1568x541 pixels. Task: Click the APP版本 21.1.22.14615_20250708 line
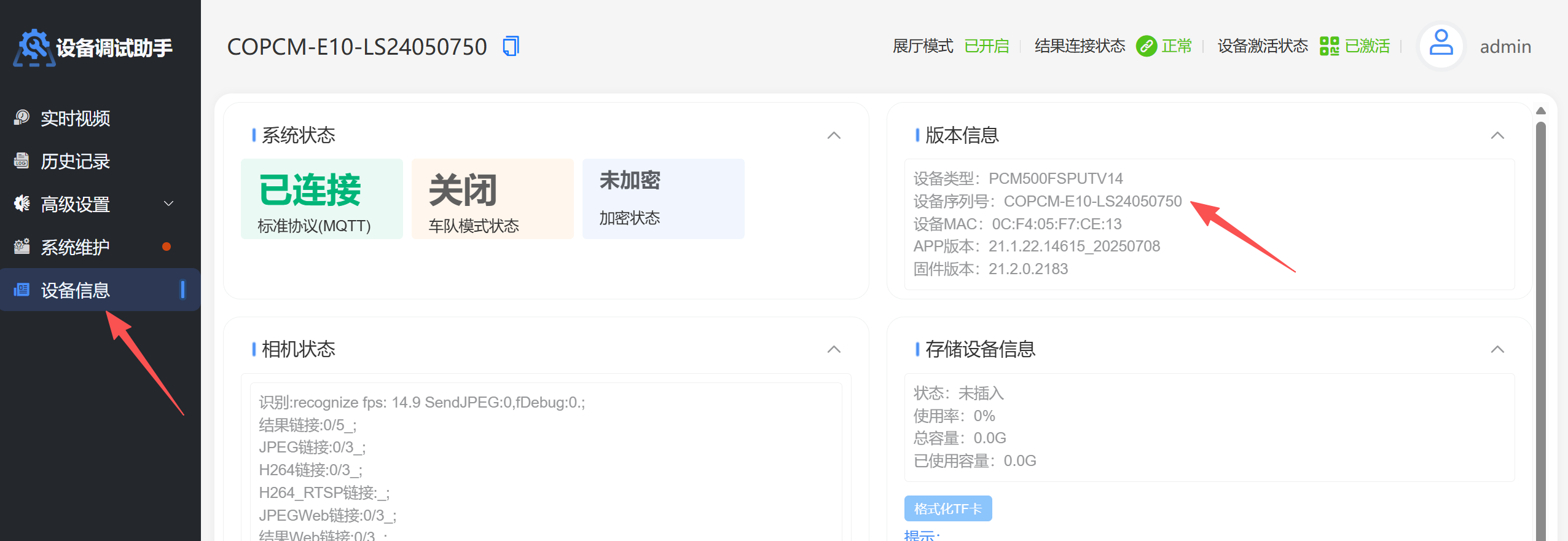pyautogui.click(x=1037, y=246)
